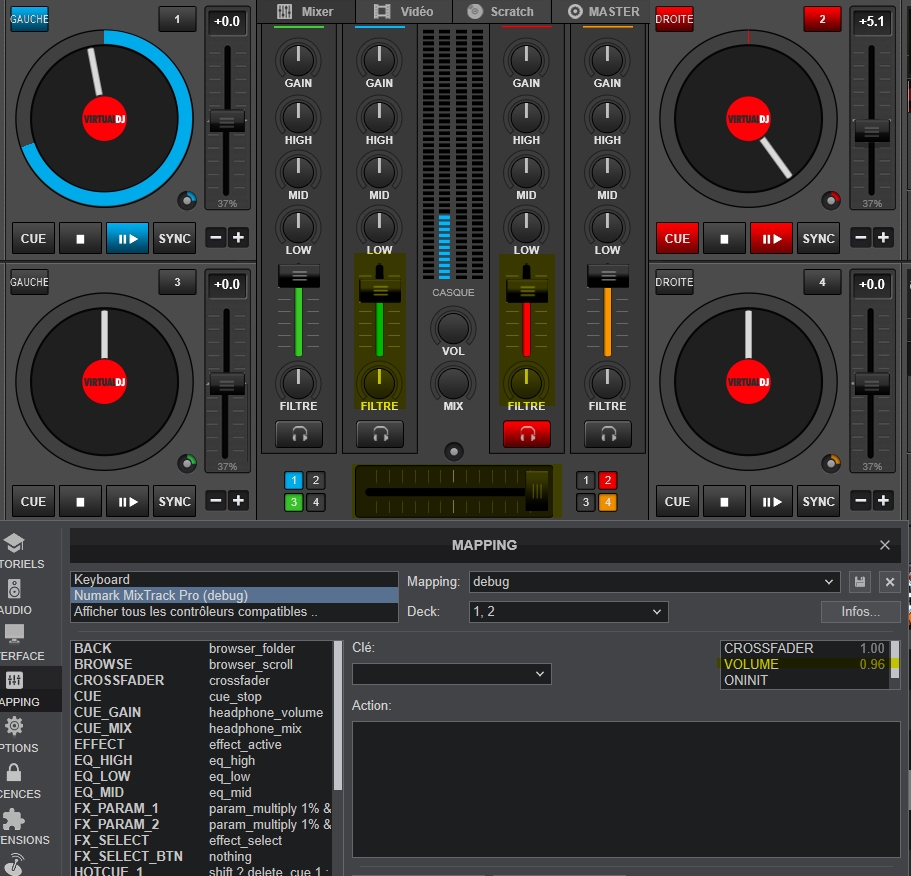
Task: Click the red CUE button on deck 2
Action: coord(677,238)
